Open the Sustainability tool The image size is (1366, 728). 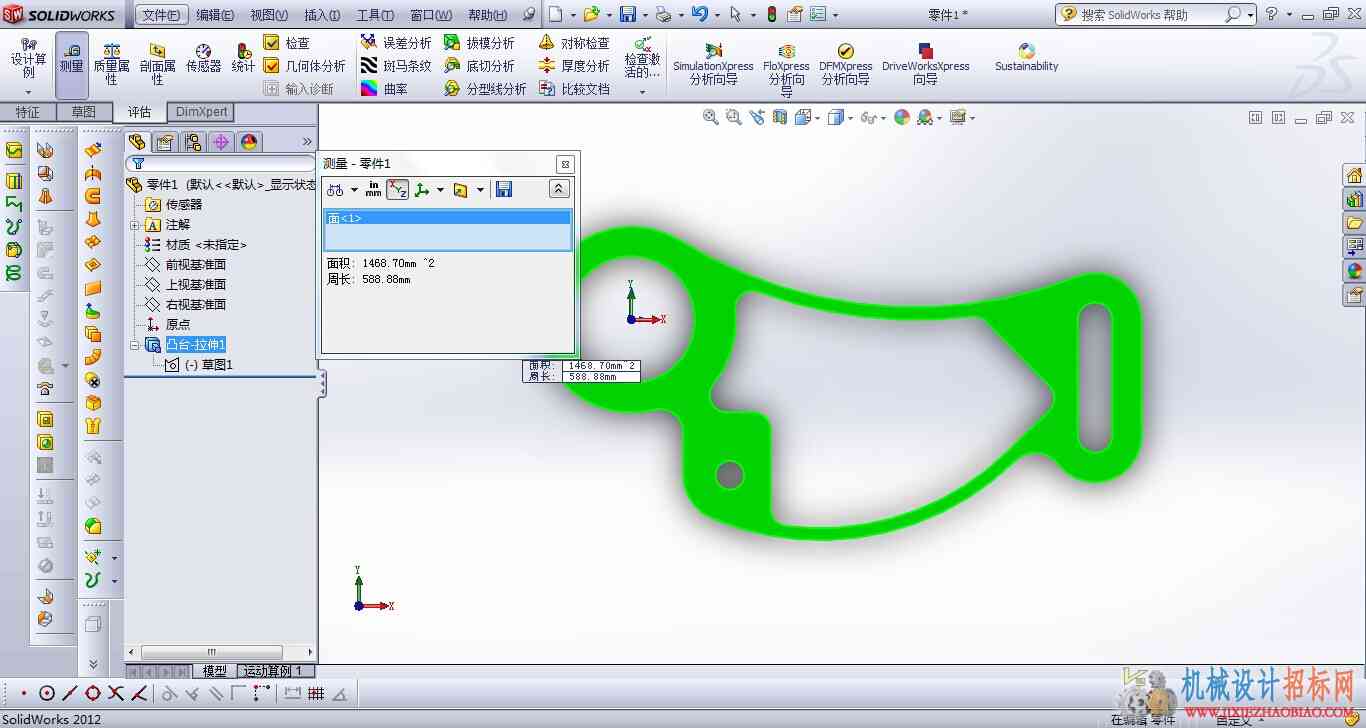[1026, 58]
